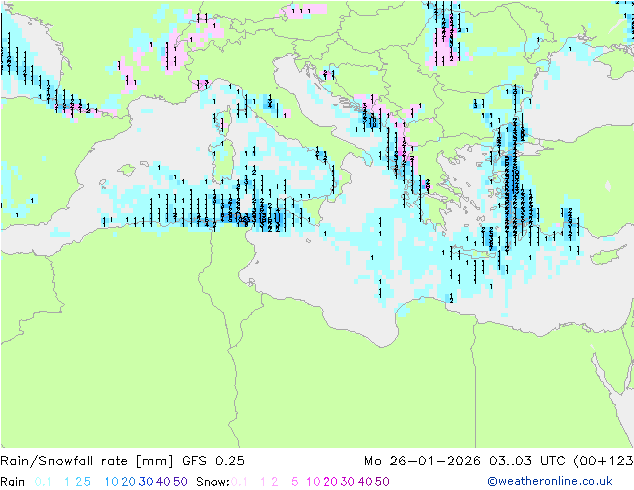Select the '(00+123' forecast offset text
Image resolution: width=634 pixels, height=490 pixels.
[603, 461]
